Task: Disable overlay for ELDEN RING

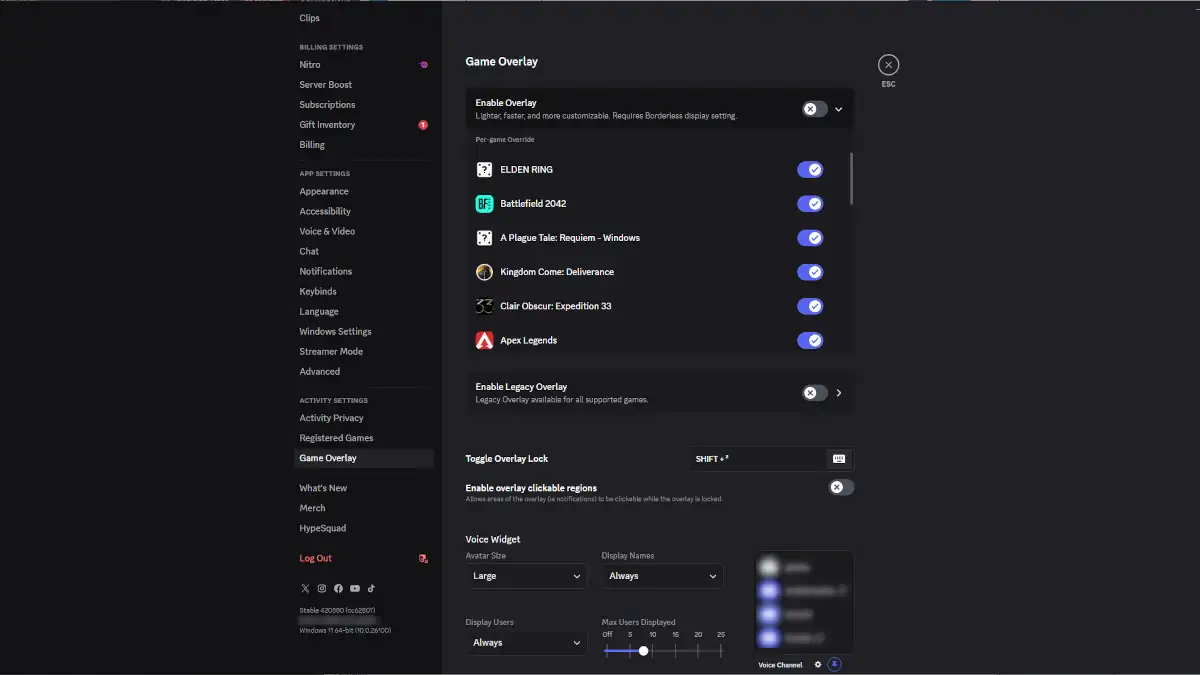Action: coord(810,170)
